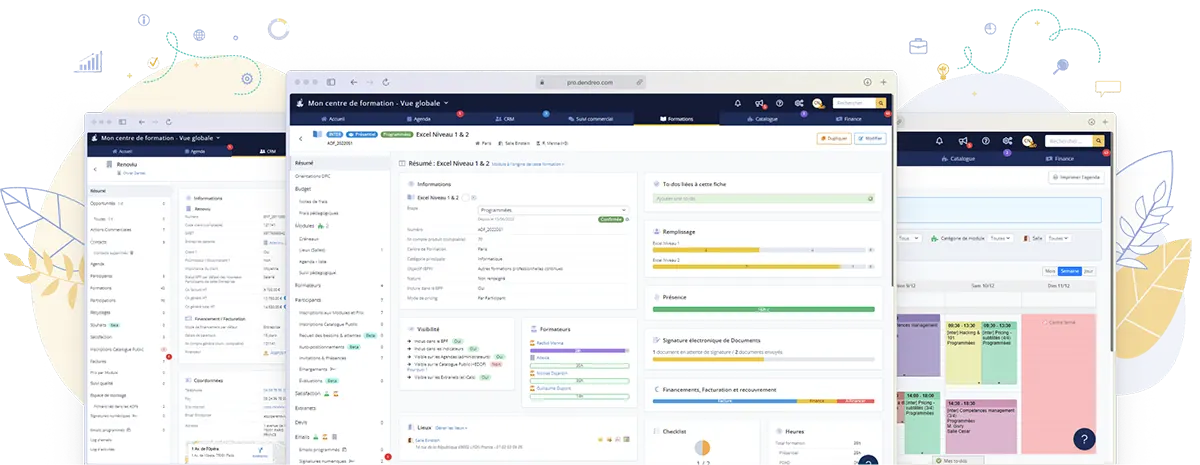Click the Ajouter une to-do input field
This screenshot has height=465, width=1200.
tap(760, 199)
